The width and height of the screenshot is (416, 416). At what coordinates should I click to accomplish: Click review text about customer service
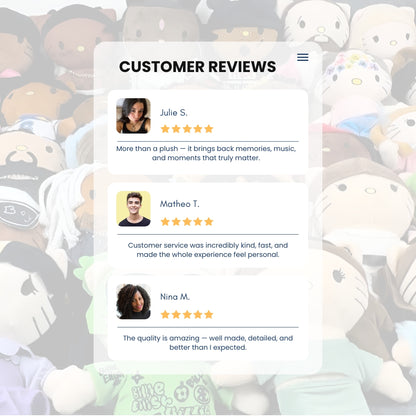click(x=208, y=250)
